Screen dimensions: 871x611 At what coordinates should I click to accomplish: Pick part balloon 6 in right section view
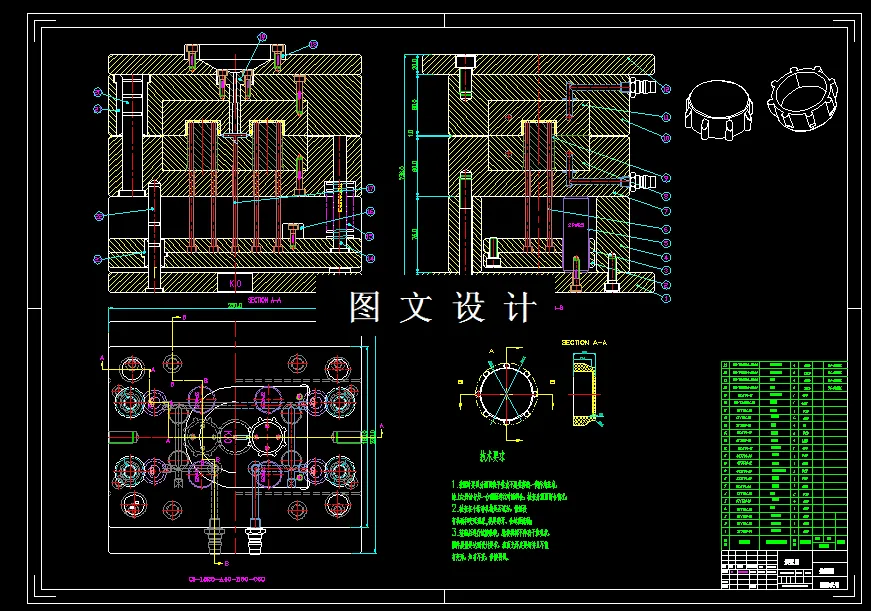pos(666,229)
